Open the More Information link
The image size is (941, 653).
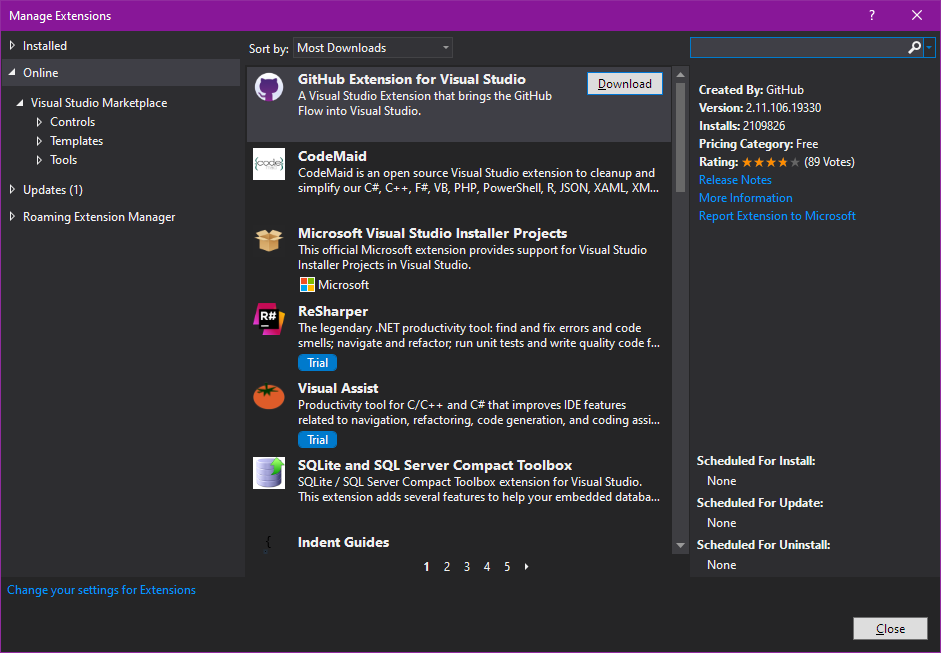pyautogui.click(x=745, y=198)
